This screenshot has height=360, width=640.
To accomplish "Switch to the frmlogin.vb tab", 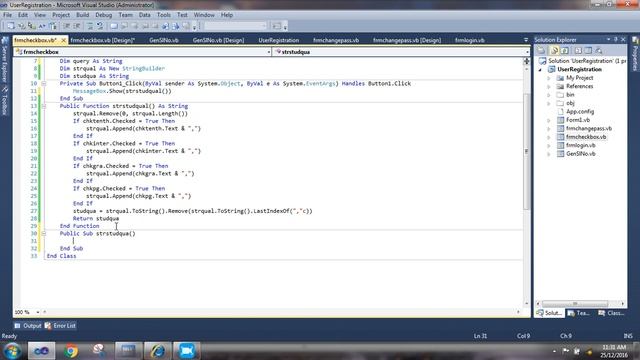I will coord(469,40).
